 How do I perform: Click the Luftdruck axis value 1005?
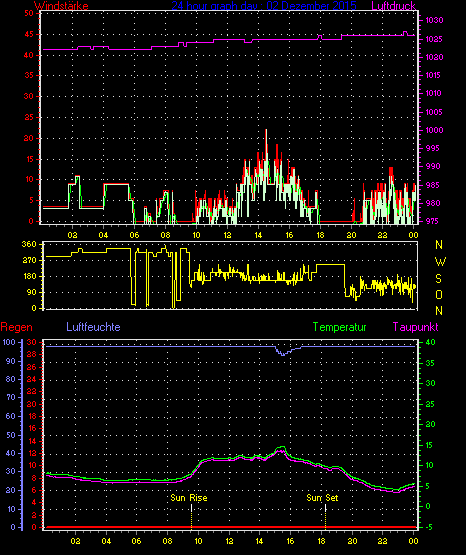pyautogui.click(x=434, y=112)
